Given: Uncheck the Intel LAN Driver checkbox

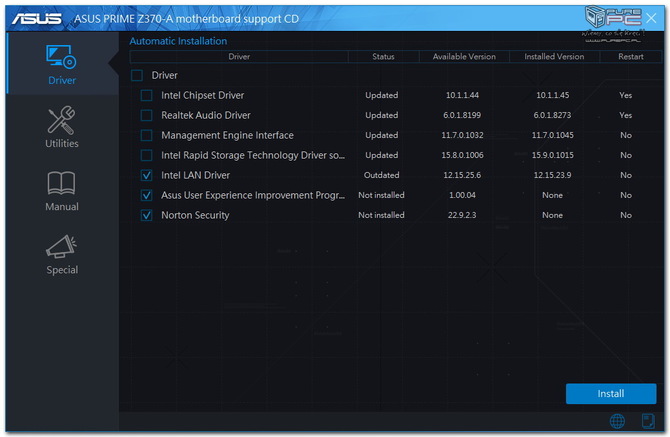Looking at the screenshot, I should (146, 175).
